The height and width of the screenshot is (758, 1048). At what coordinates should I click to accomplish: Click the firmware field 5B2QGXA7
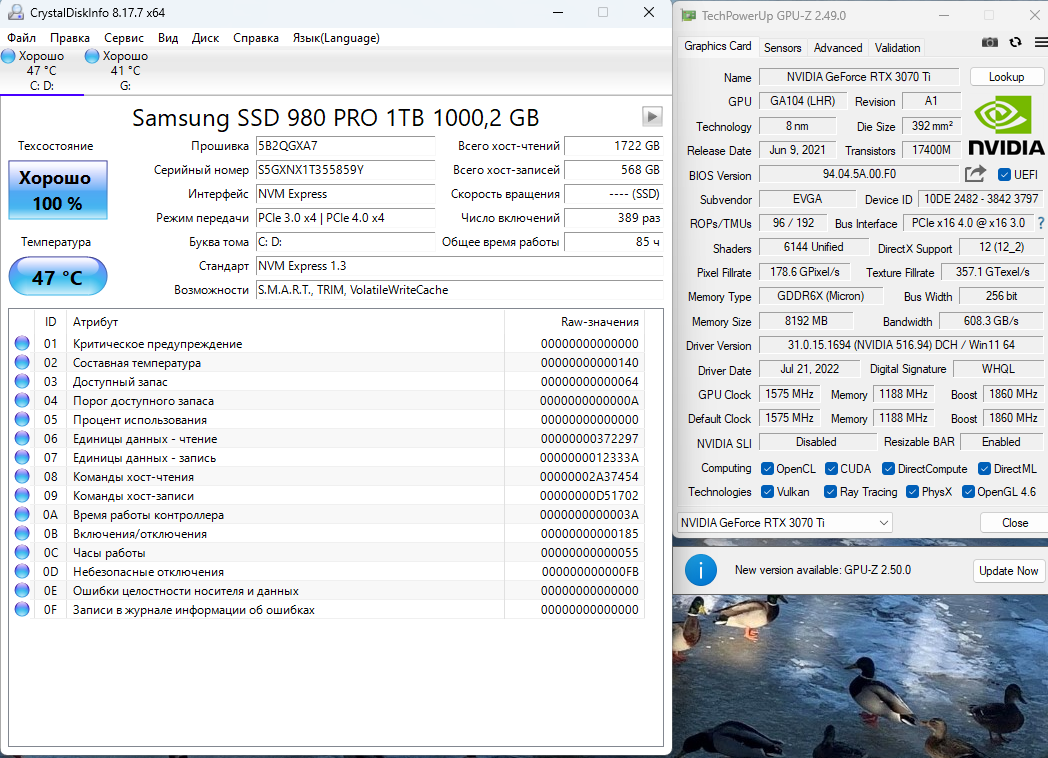[x=346, y=146]
